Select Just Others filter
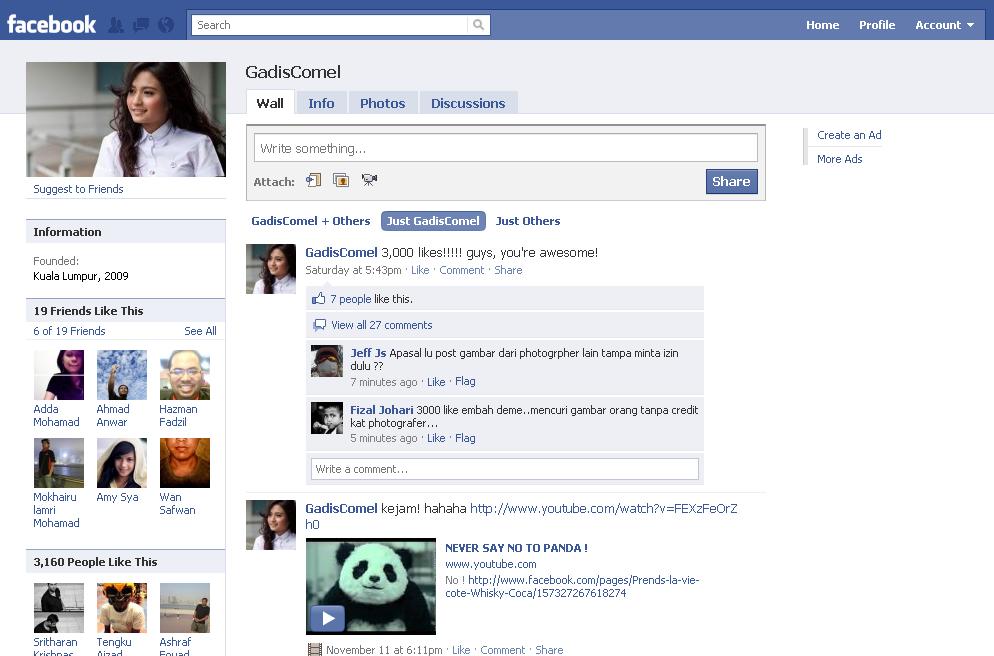Viewport: 994px width, 656px height. click(x=528, y=221)
